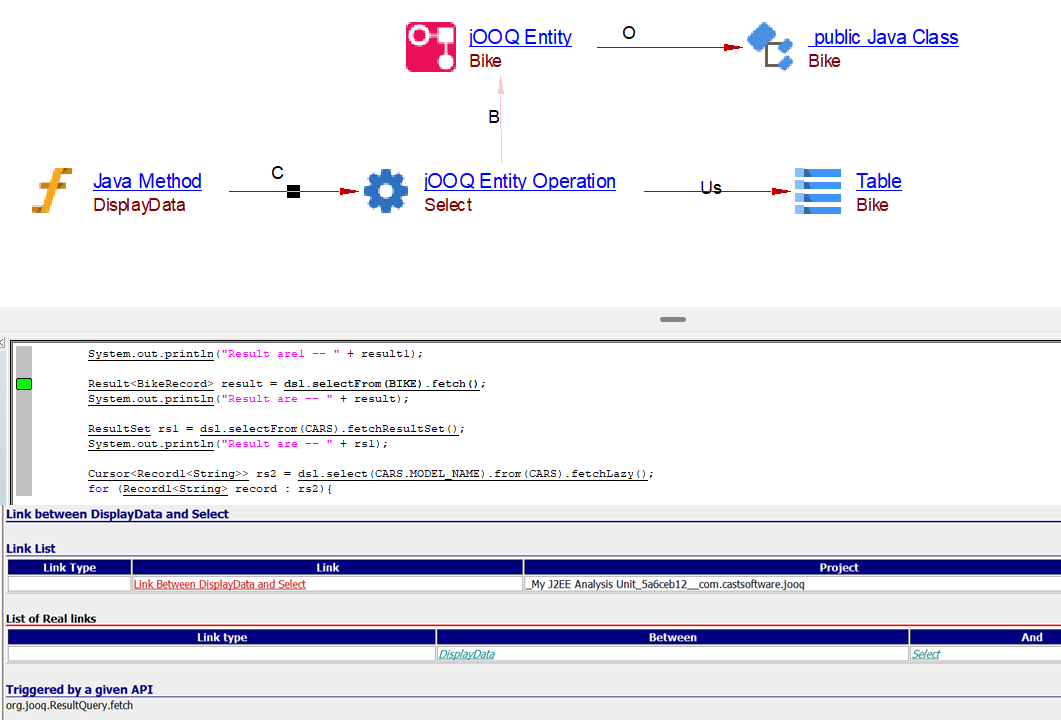Click the Between column header
This screenshot has height=720, width=1061.
pyautogui.click(x=672, y=637)
